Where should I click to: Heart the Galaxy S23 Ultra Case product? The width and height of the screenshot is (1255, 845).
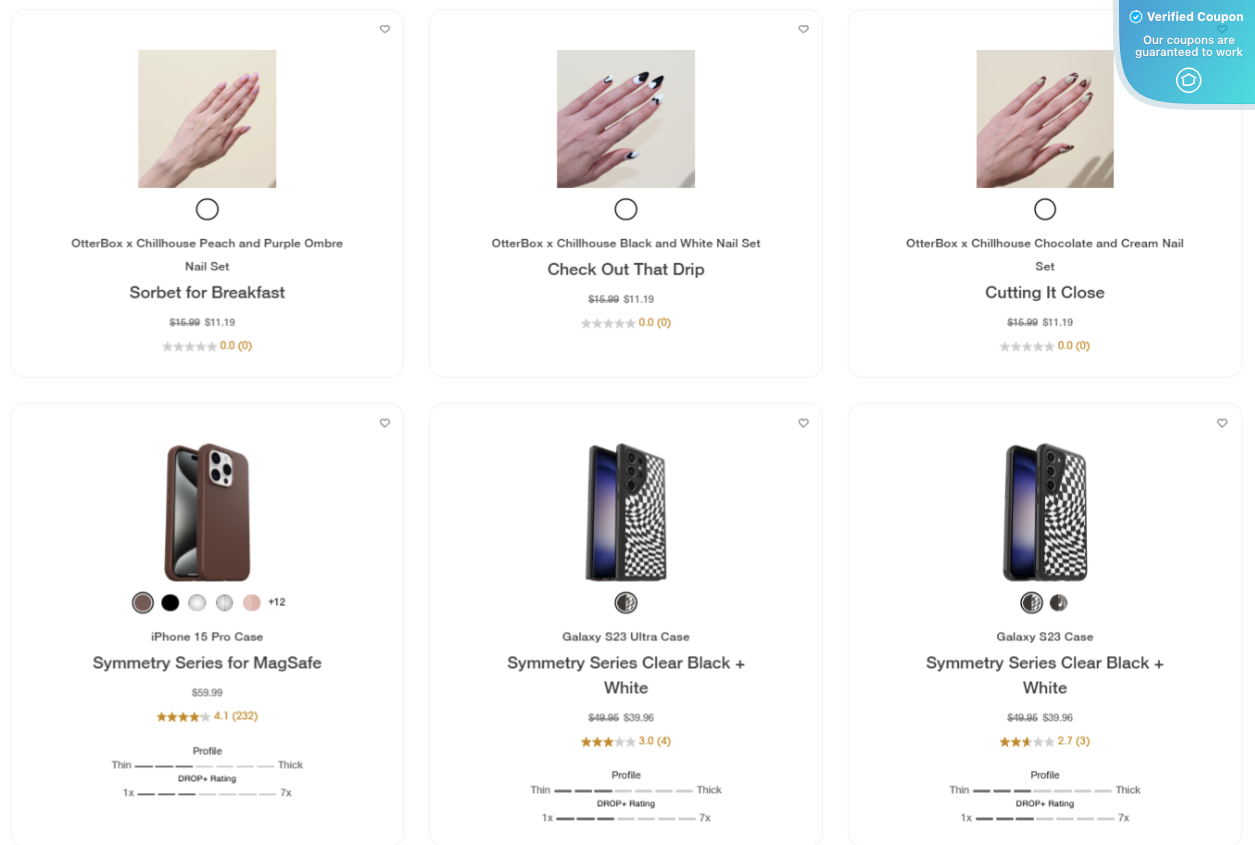803,423
